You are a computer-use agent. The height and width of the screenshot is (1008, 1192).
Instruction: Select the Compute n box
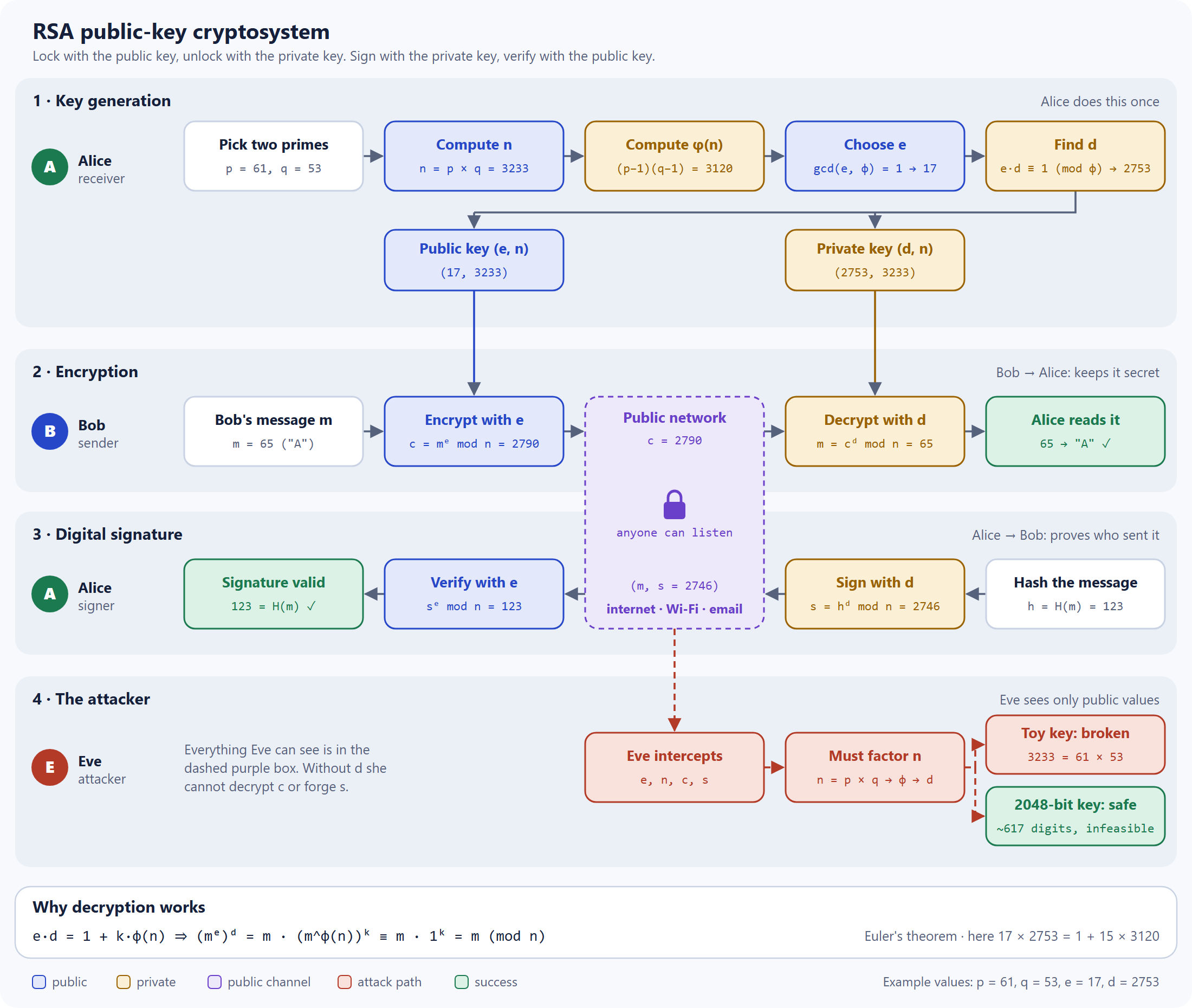coord(474,156)
